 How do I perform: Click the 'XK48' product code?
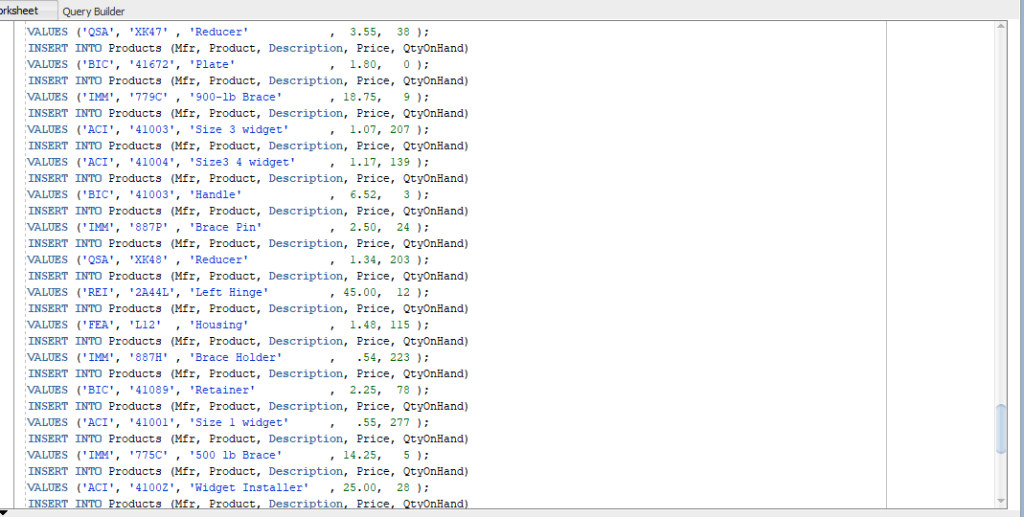click(148, 260)
